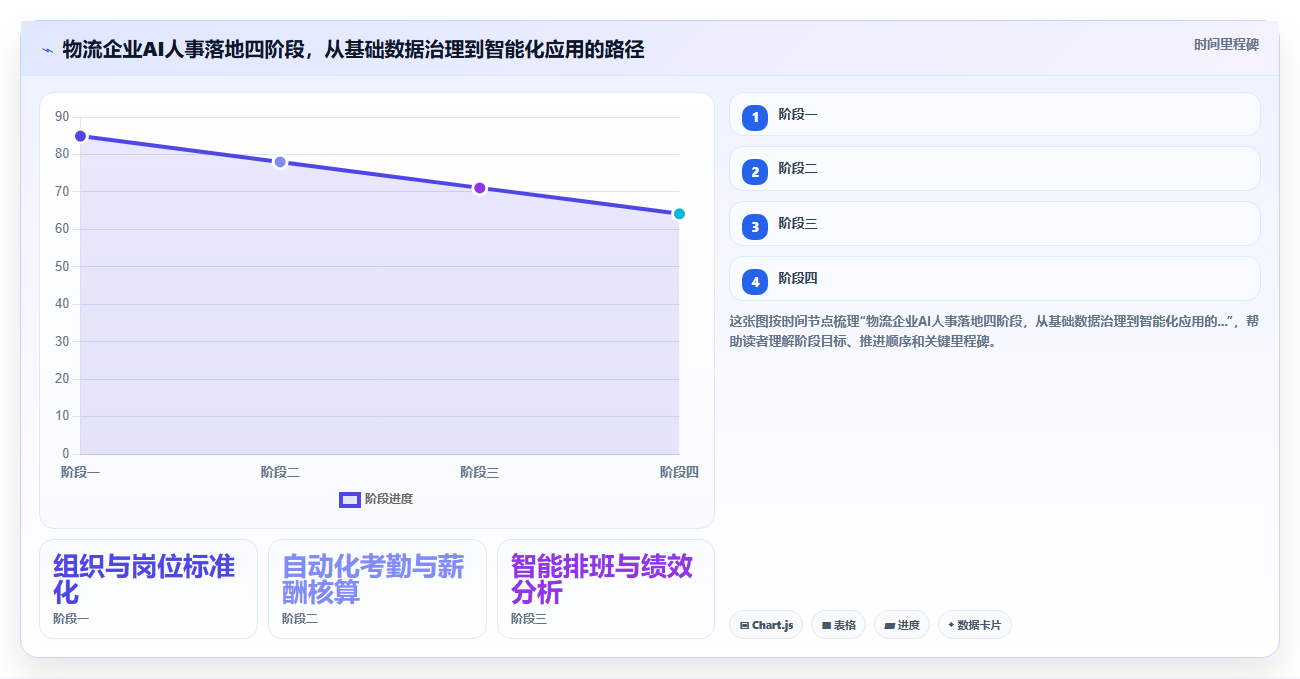This screenshot has height=679, width=1300.
Task: Click the 进度 tag
Action: (x=902, y=625)
